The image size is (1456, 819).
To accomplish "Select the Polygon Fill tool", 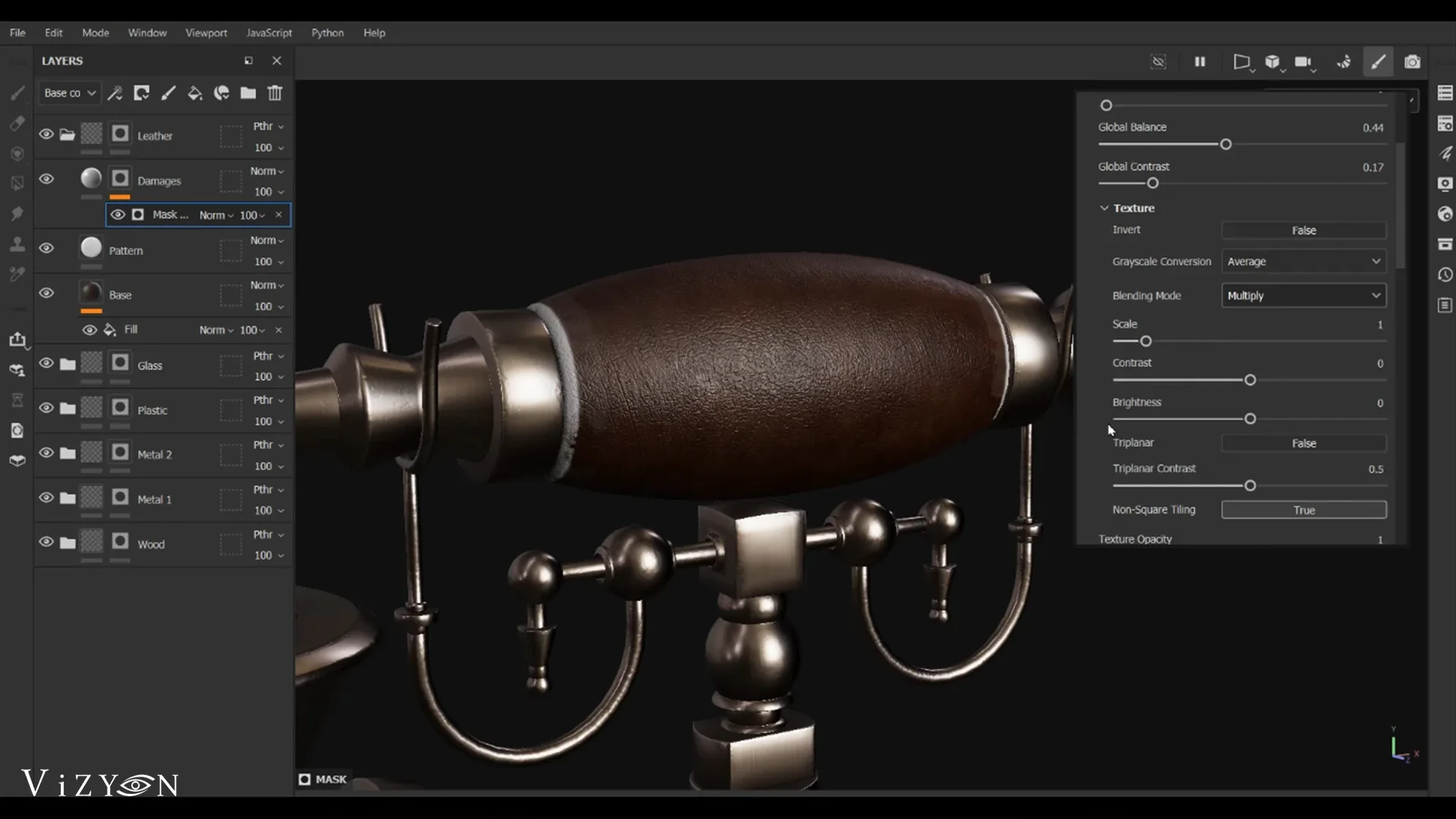I will click(x=17, y=183).
